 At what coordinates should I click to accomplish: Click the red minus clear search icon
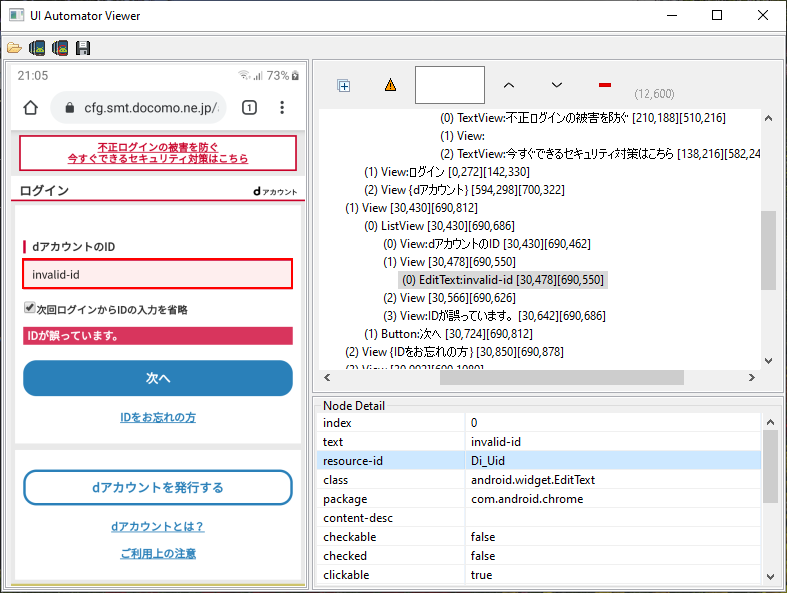click(x=605, y=85)
